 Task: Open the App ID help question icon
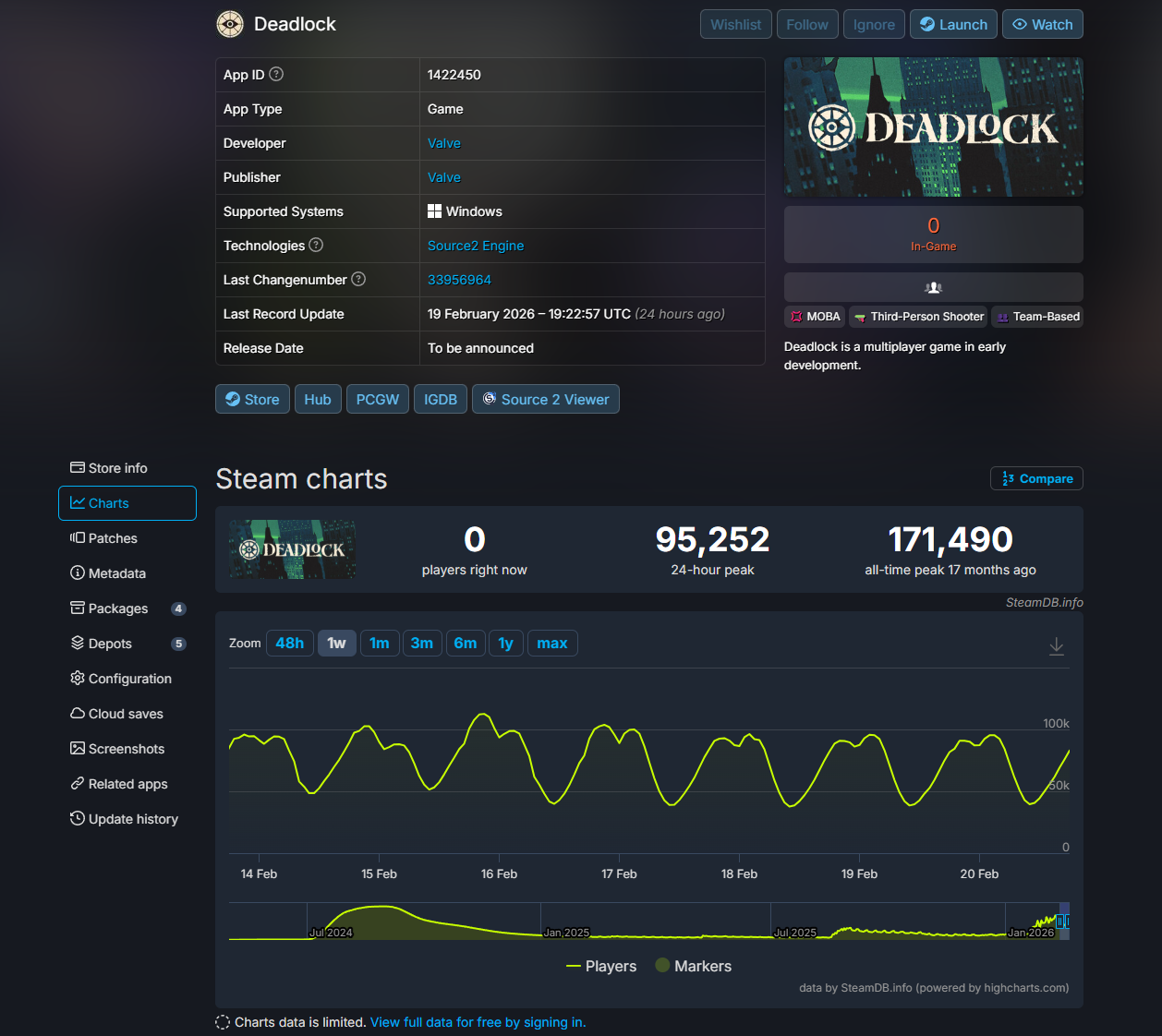coord(276,74)
